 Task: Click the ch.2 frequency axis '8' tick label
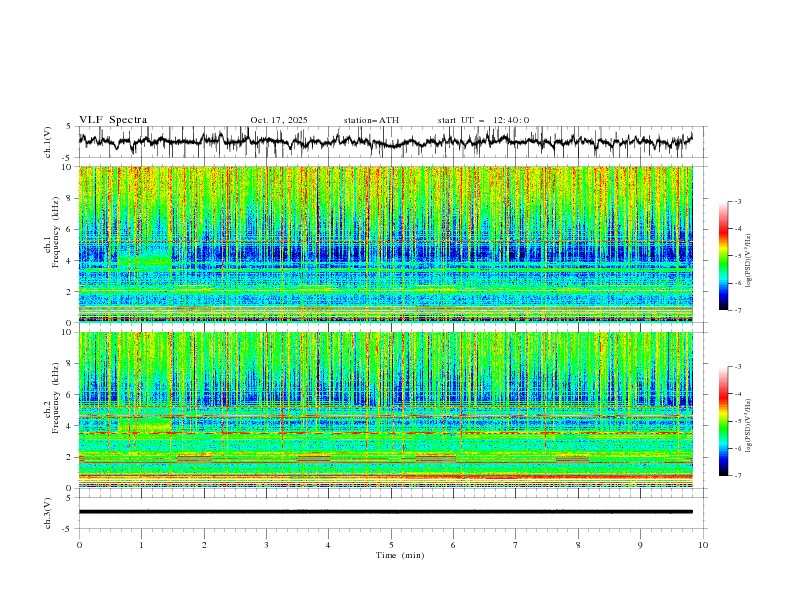coord(71,364)
